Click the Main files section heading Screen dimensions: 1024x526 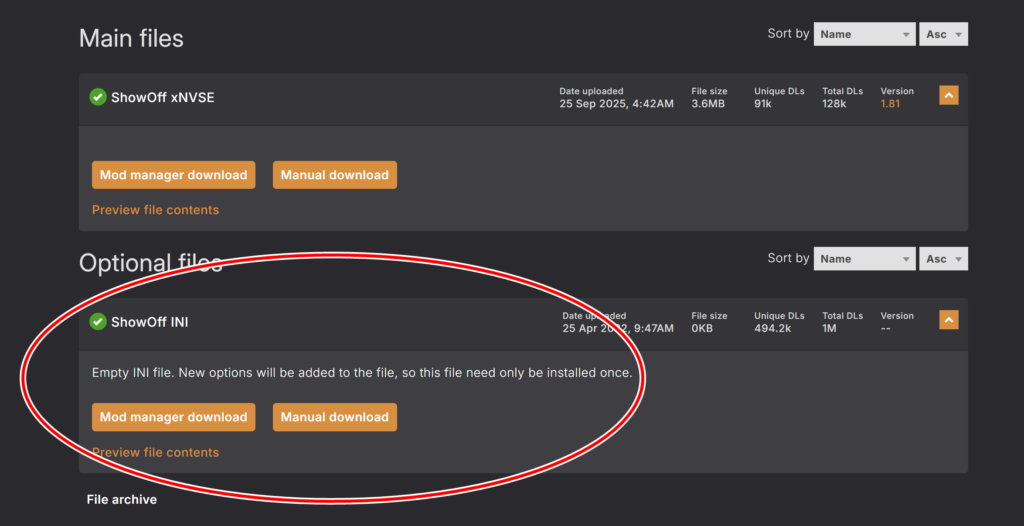tap(131, 39)
